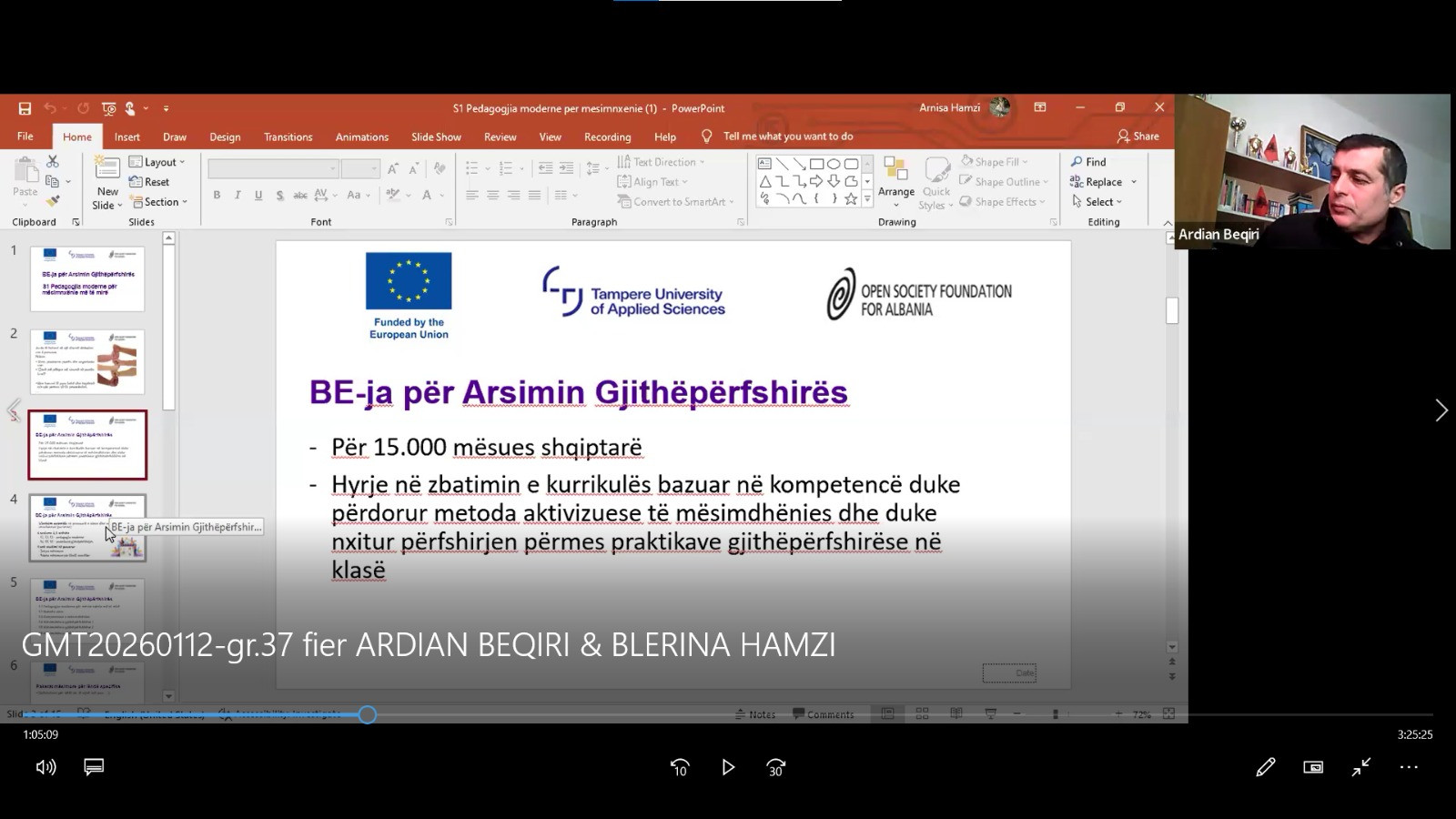Toggle Strikethrough formatting
The height and width of the screenshot is (819, 1456).
point(300,195)
